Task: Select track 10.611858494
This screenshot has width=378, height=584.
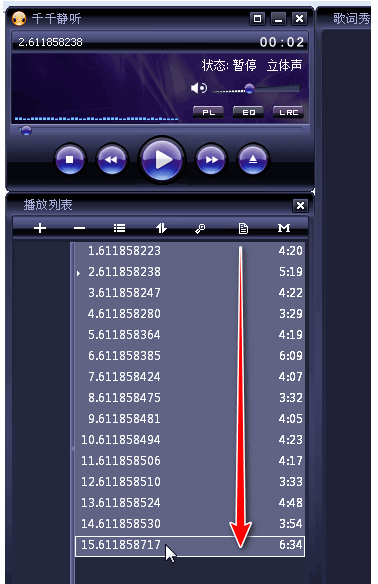Action: click(190, 440)
